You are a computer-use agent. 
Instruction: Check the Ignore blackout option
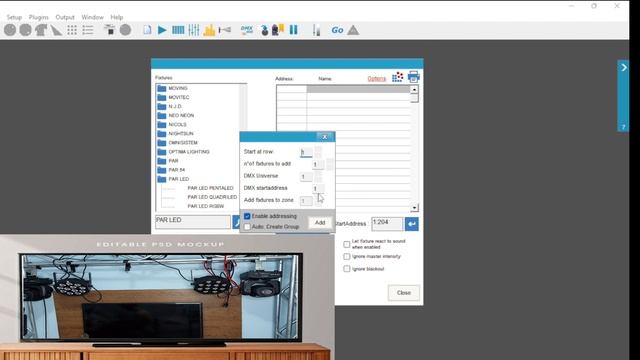[347, 269]
